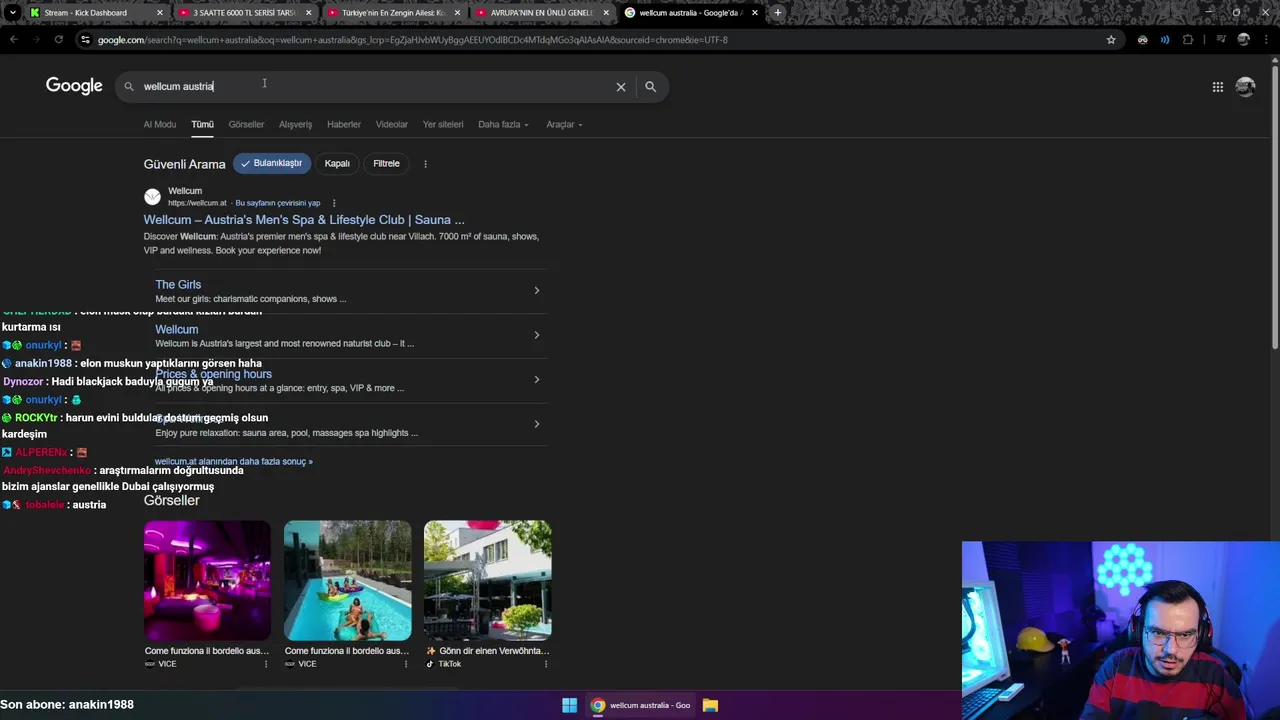Open The Girls sitelink
The image size is (1280, 720).
click(178, 285)
